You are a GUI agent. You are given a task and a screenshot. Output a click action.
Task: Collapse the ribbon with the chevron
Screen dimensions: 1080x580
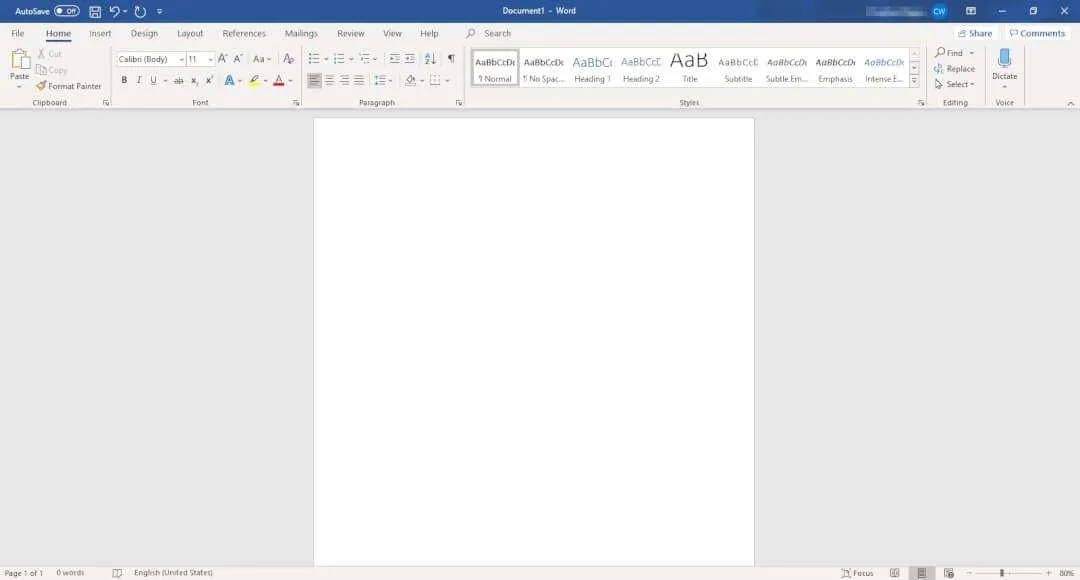click(1070, 103)
